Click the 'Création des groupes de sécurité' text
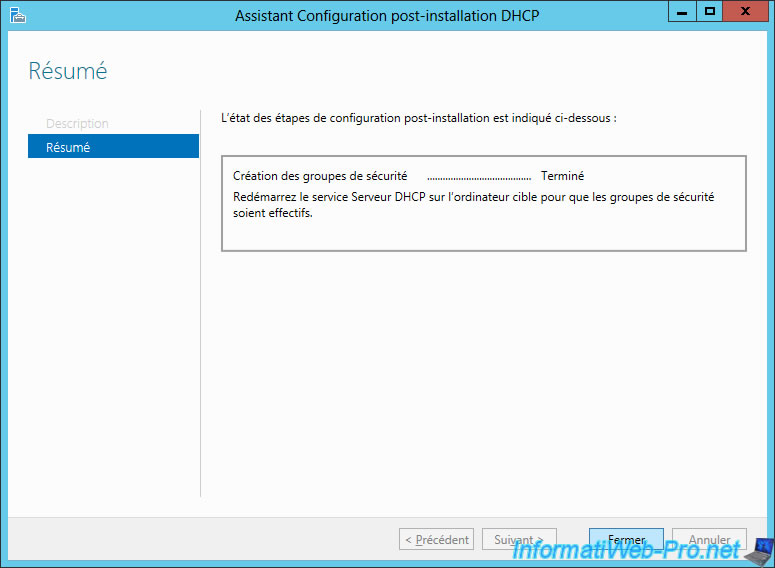The height and width of the screenshot is (568, 775). click(x=320, y=176)
